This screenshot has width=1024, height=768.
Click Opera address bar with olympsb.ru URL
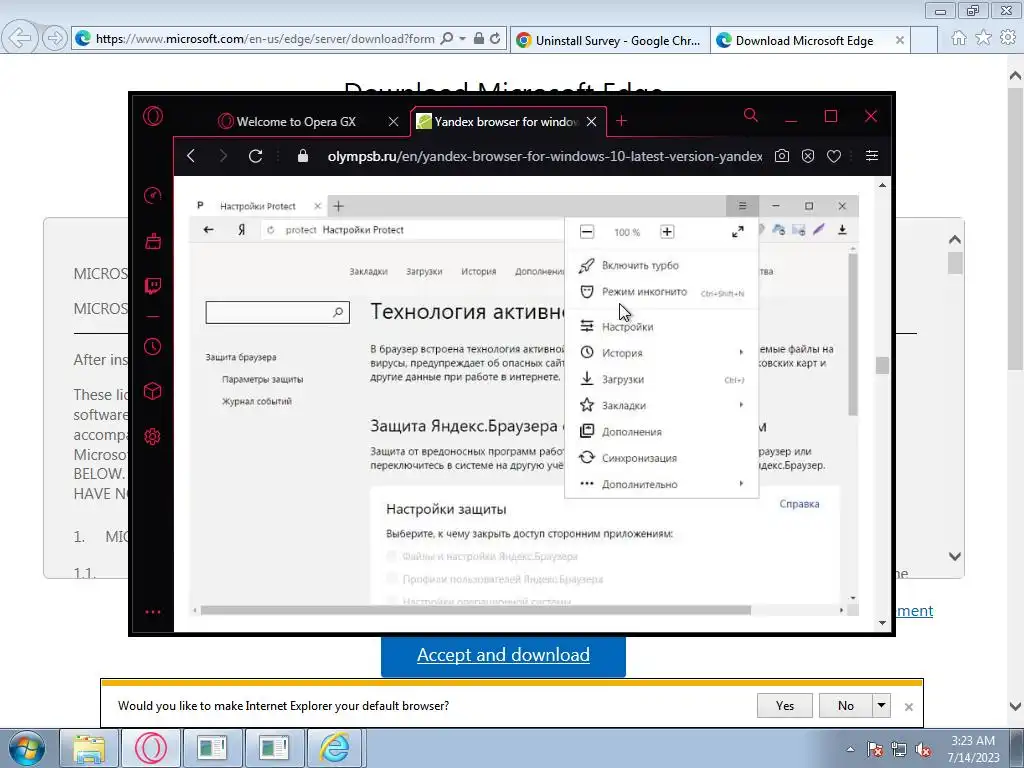tap(545, 156)
